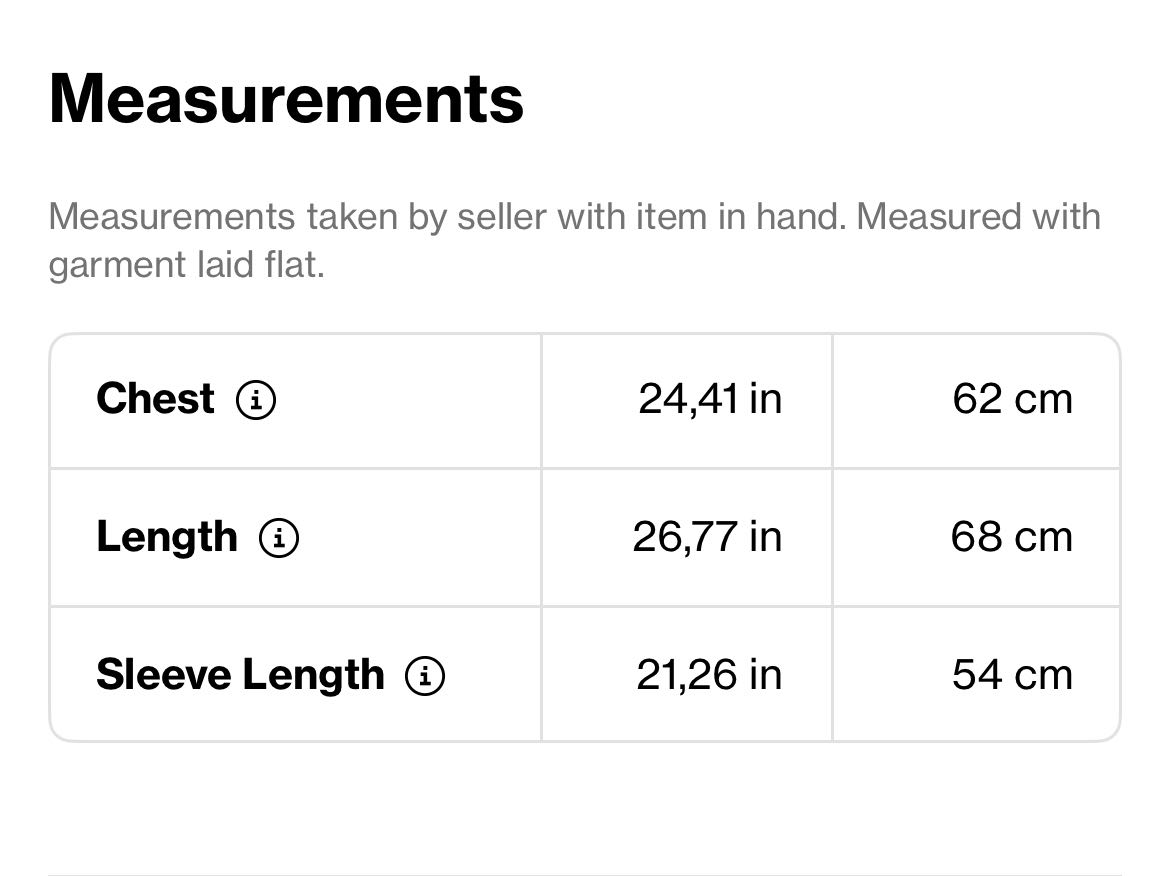Image resolution: width=1170 pixels, height=876 pixels.
Task: Open the Chest measurement info icon
Action: [x=256, y=399]
